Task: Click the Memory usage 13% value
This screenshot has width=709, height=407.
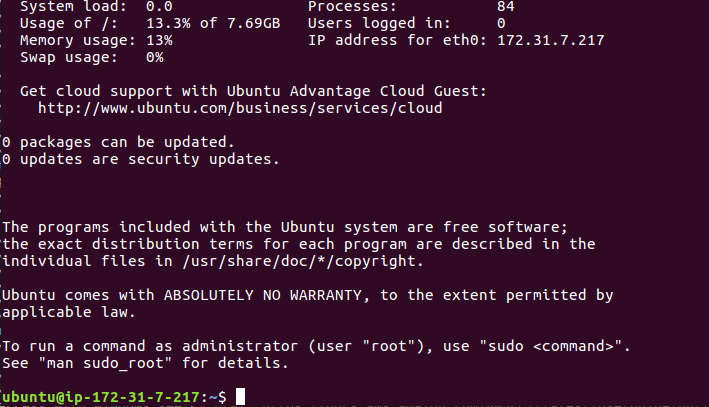Action: pos(159,40)
